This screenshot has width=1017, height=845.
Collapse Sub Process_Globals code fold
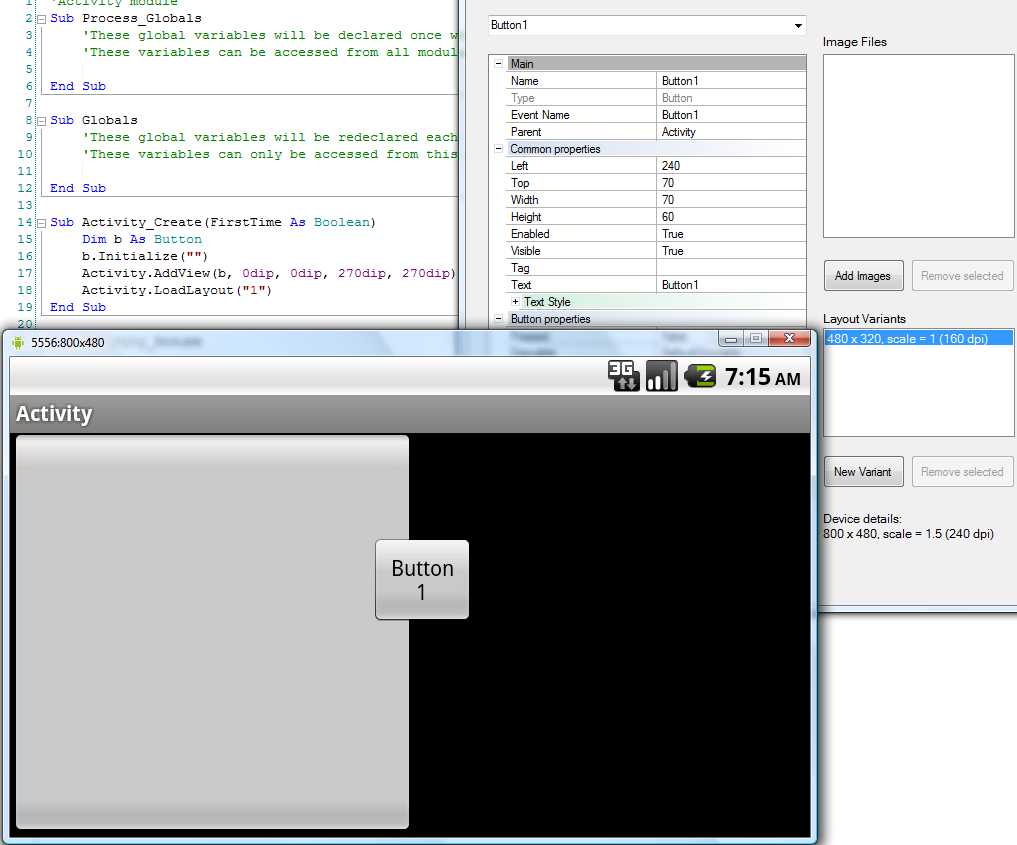coord(42,19)
